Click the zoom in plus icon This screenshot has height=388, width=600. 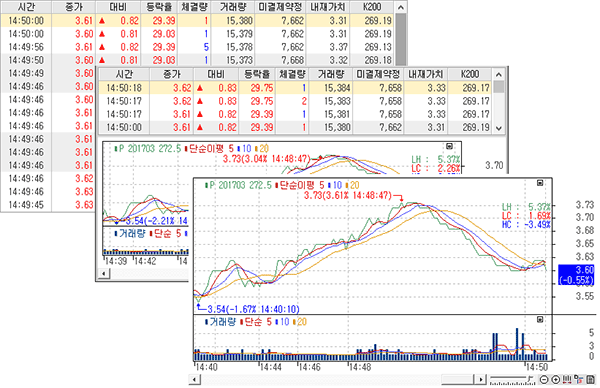pyautogui.click(x=556, y=380)
